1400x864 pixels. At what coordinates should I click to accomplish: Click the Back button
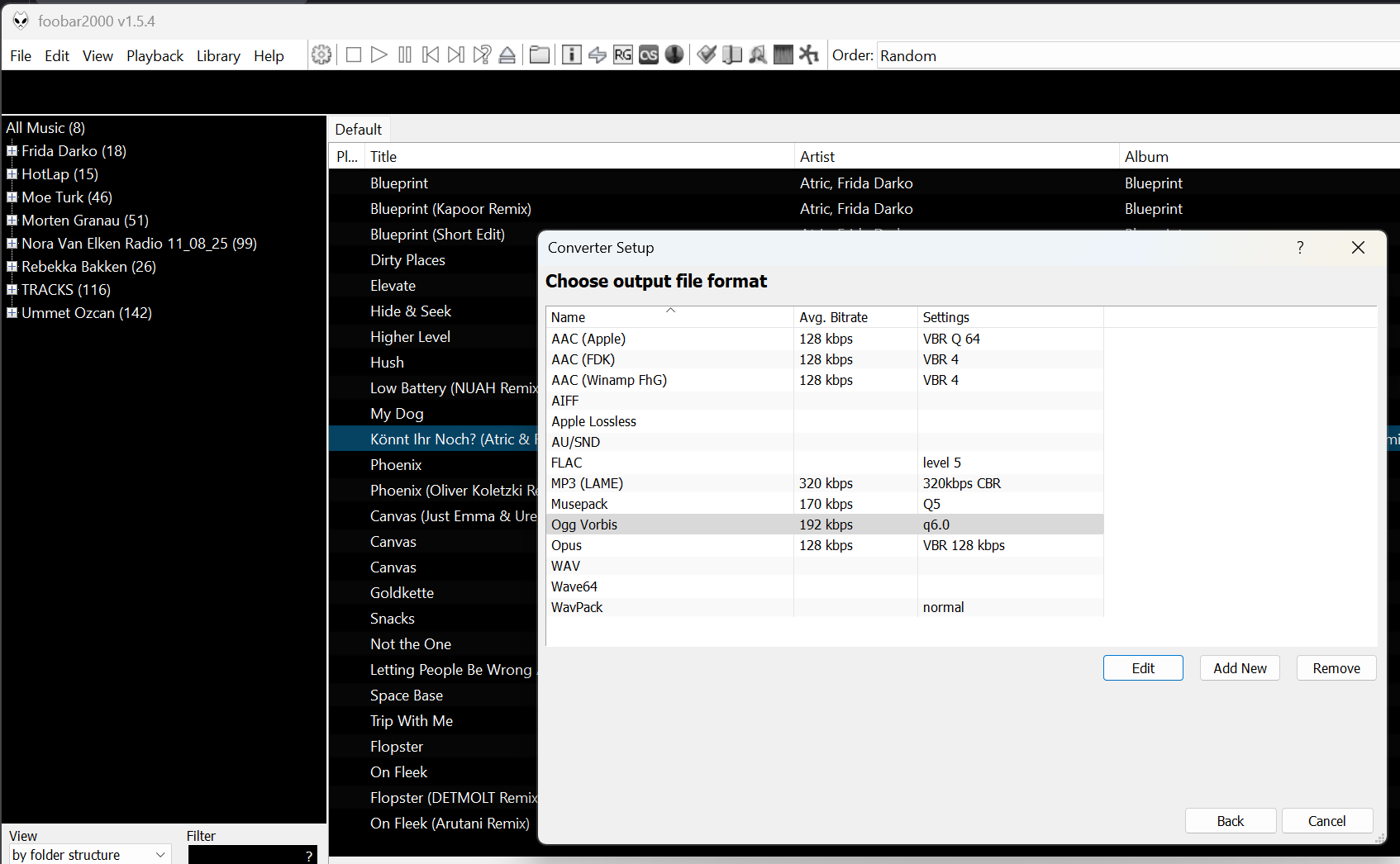(1231, 821)
